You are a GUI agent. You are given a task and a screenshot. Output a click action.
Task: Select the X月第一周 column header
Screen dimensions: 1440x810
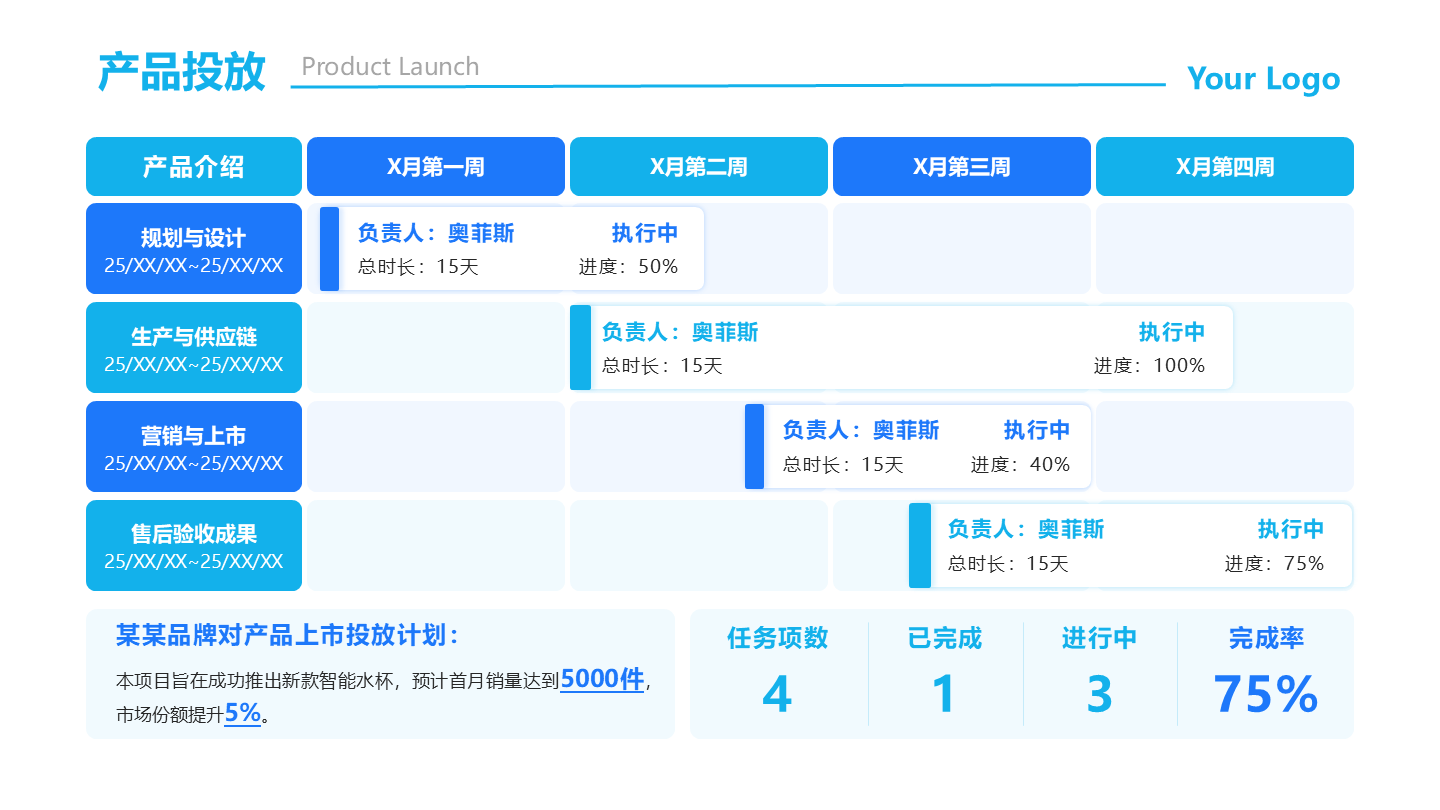click(x=436, y=167)
